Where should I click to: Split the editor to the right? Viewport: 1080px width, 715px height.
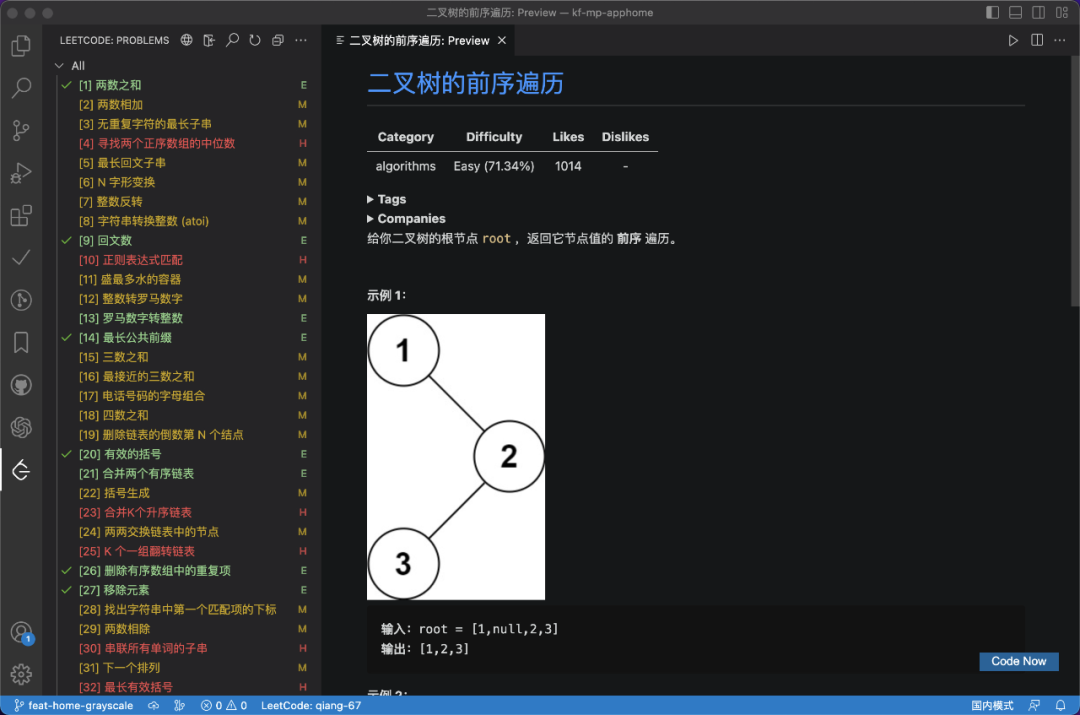1037,40
